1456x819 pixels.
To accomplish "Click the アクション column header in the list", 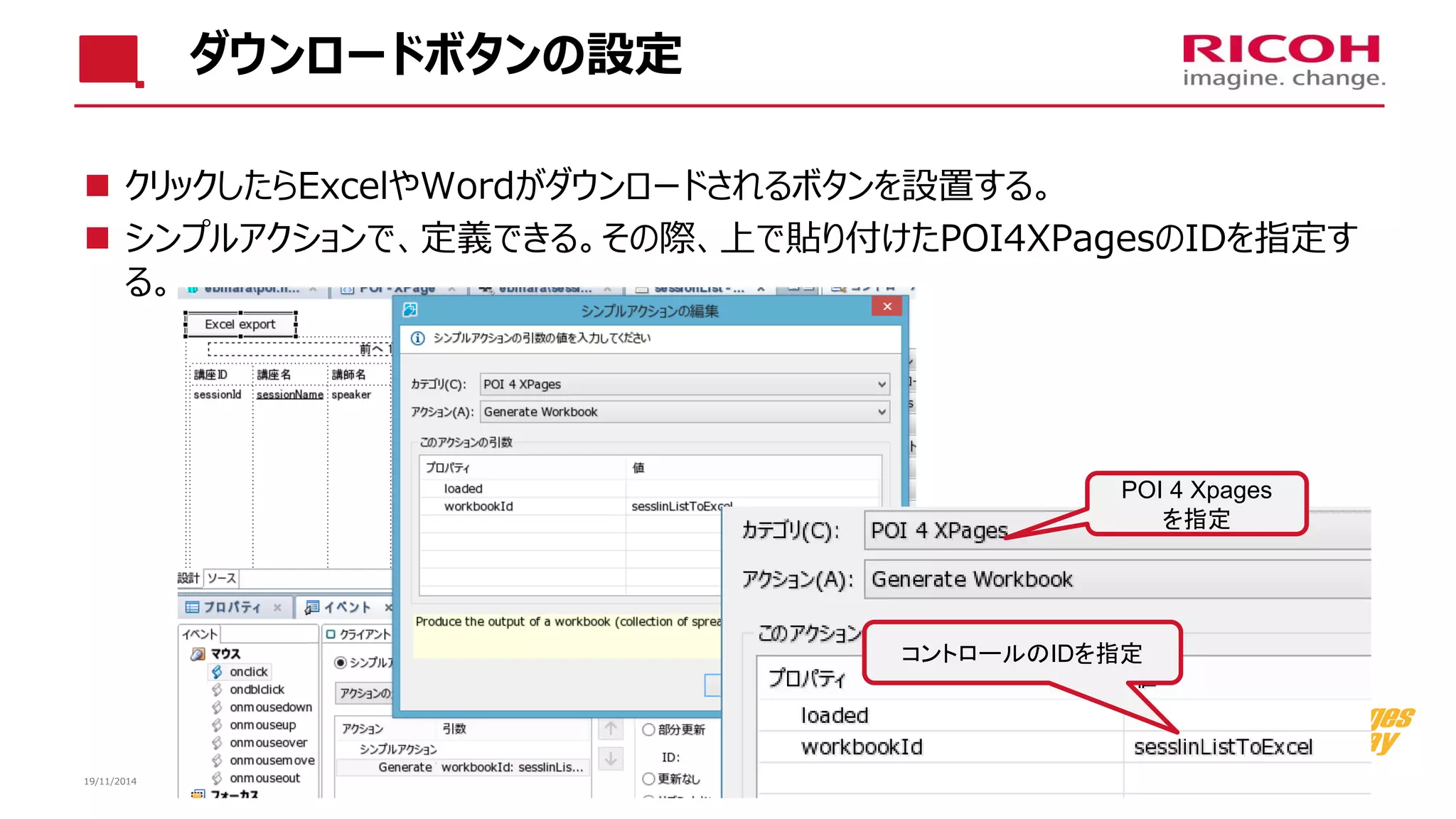I will [363, 729].
